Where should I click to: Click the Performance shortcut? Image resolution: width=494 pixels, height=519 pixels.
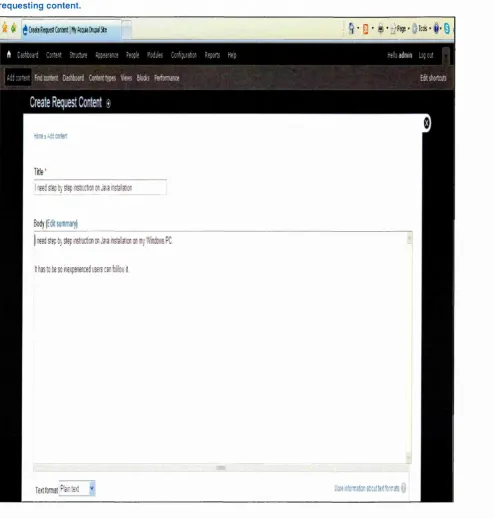point(167,78)
